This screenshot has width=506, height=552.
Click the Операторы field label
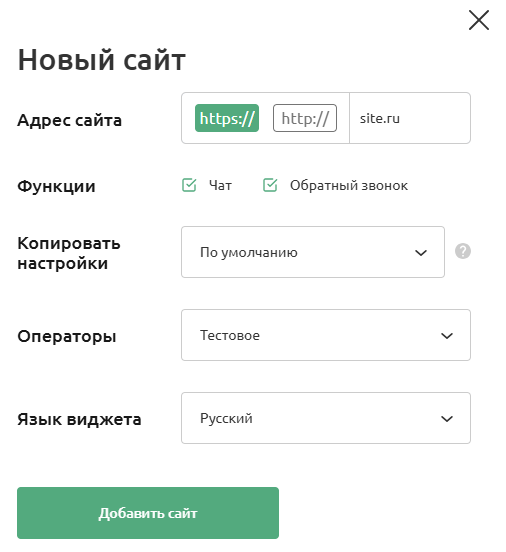(x=67, y=337)
